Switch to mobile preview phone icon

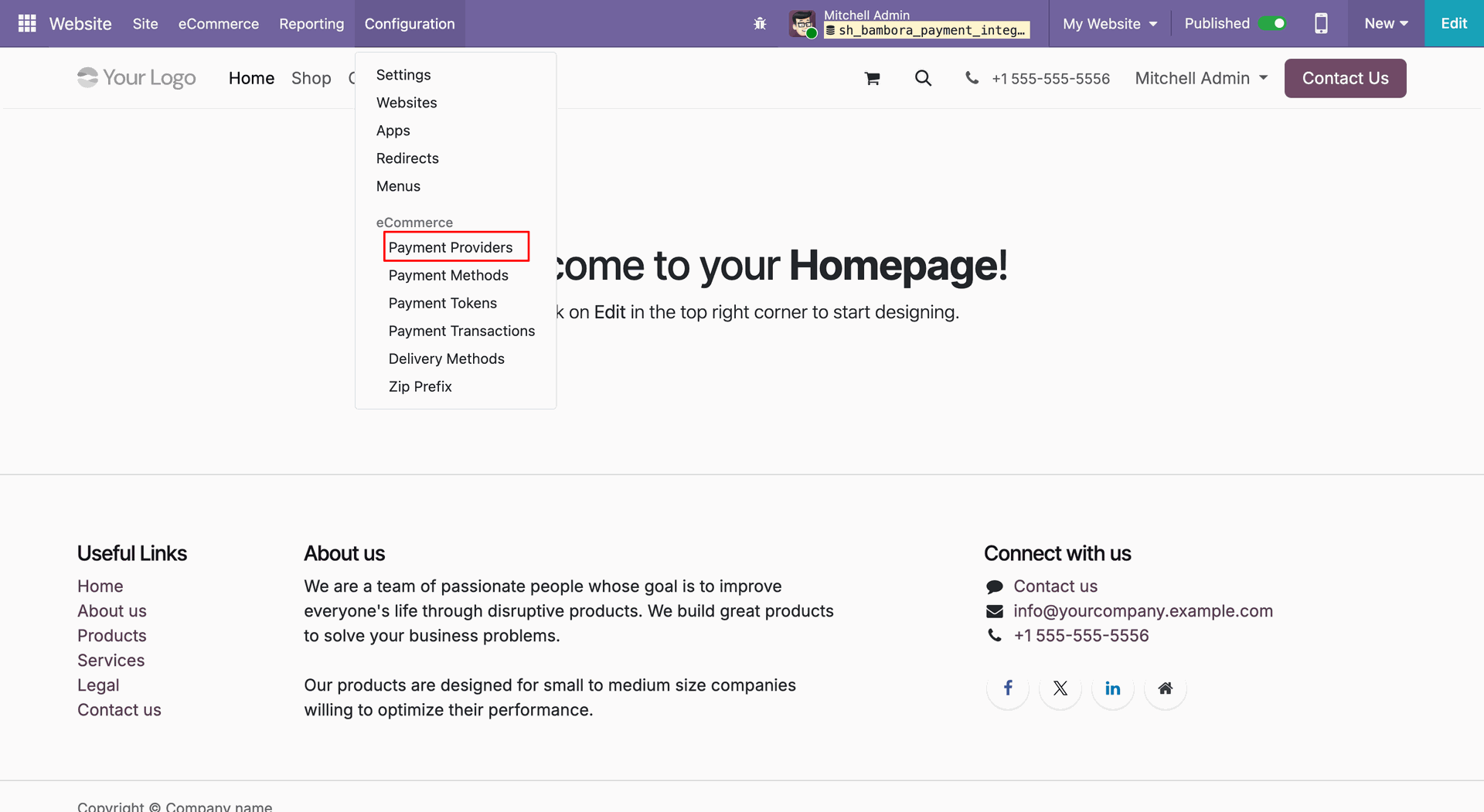point(1321,23)
